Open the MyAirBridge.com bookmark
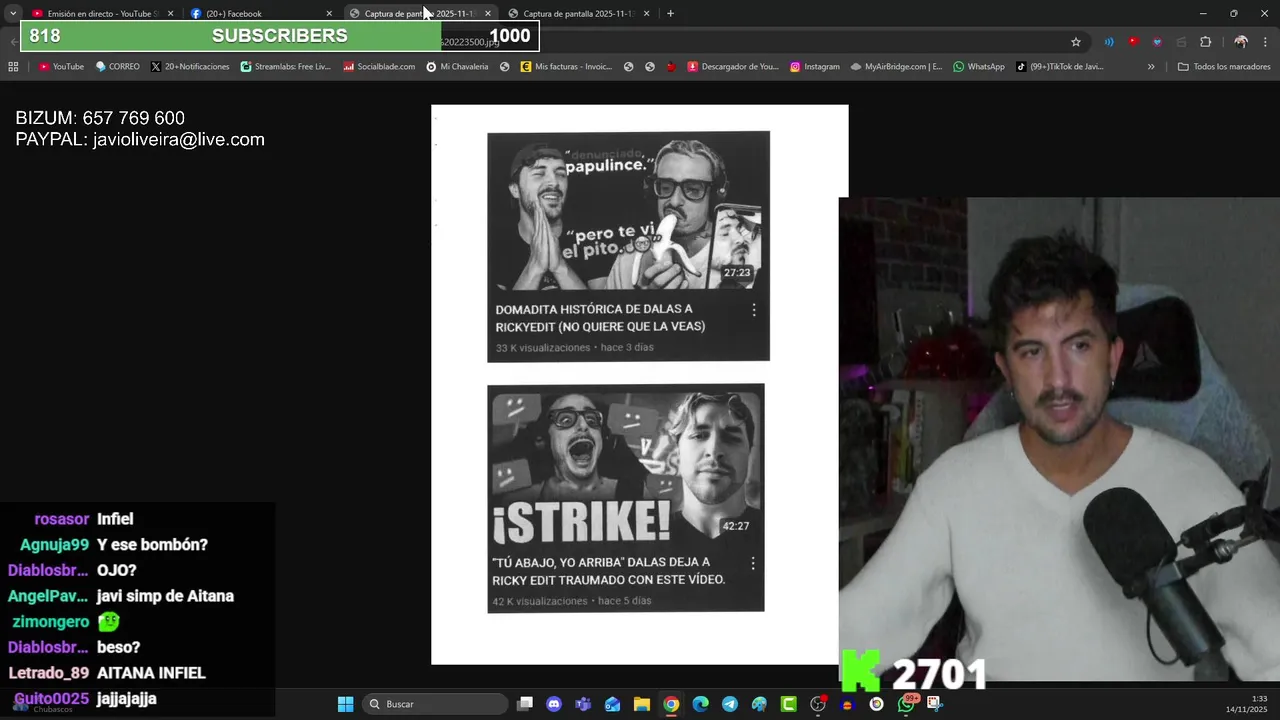This screenshot has width=1280, height=720. 896,67
